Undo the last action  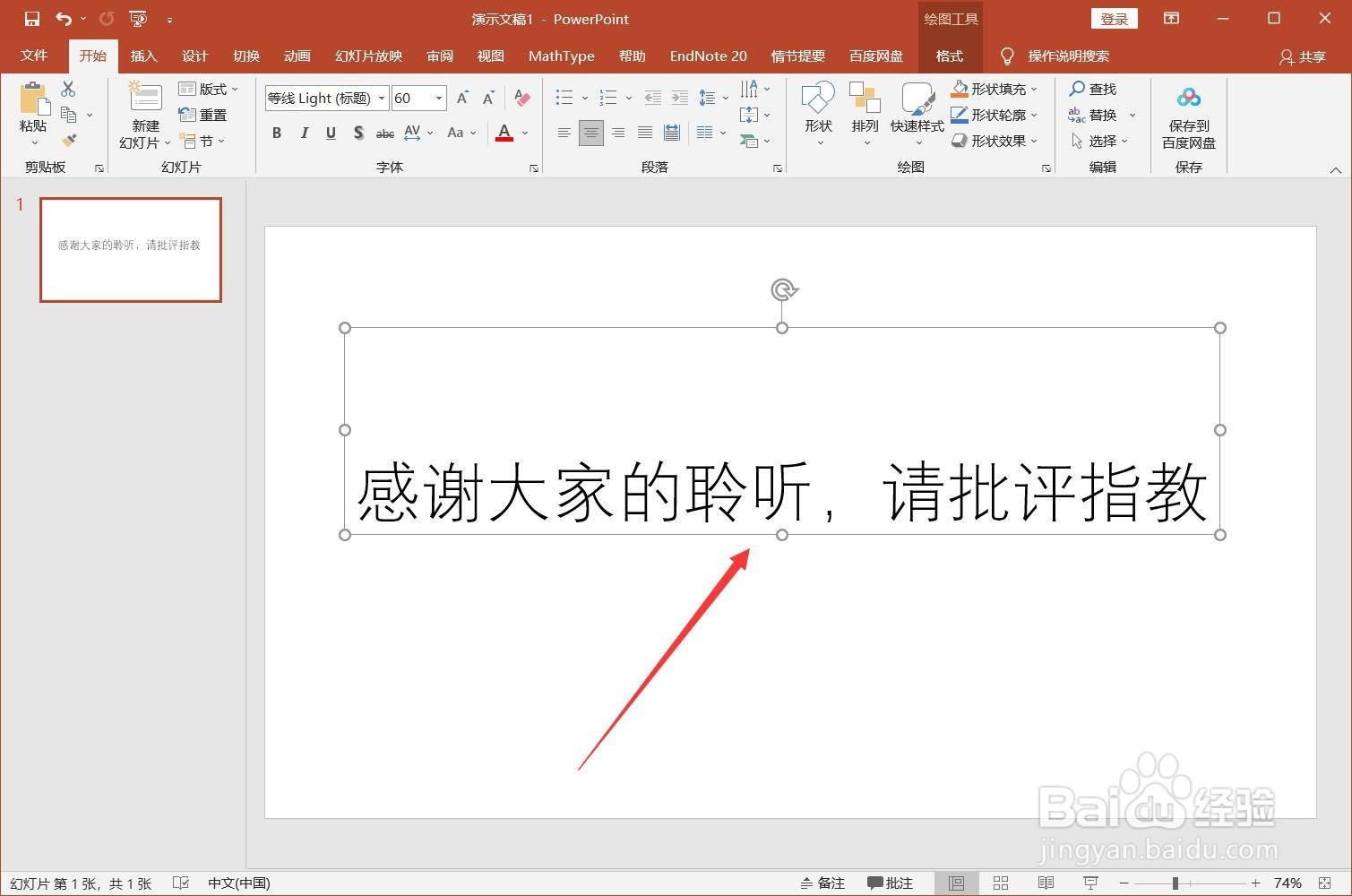(64, 19)
